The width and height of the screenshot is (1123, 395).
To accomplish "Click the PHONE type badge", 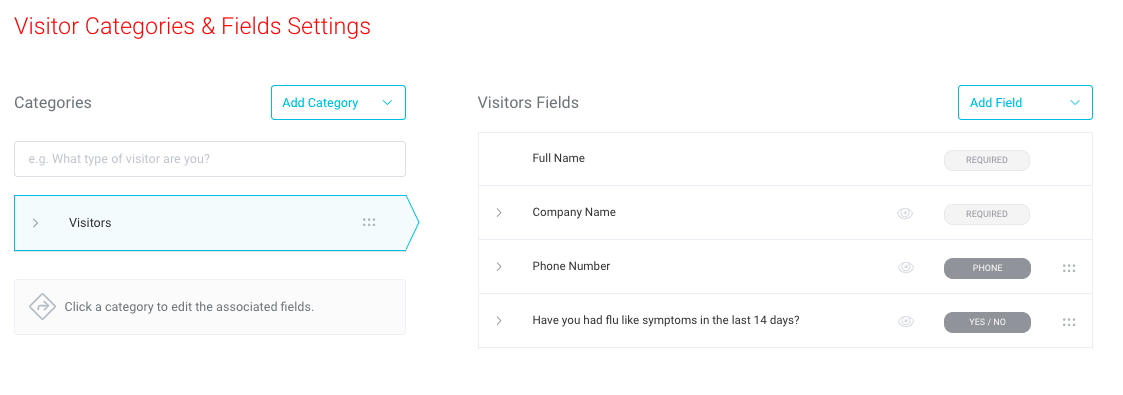I will pyautogui.click(x=987, y=268).
